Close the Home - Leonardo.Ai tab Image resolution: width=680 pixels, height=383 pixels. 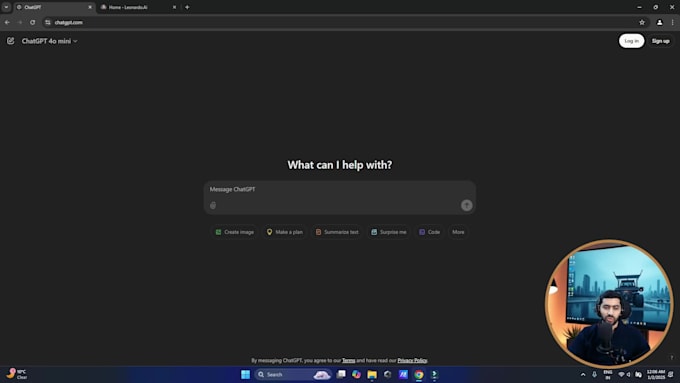[174, 7]
